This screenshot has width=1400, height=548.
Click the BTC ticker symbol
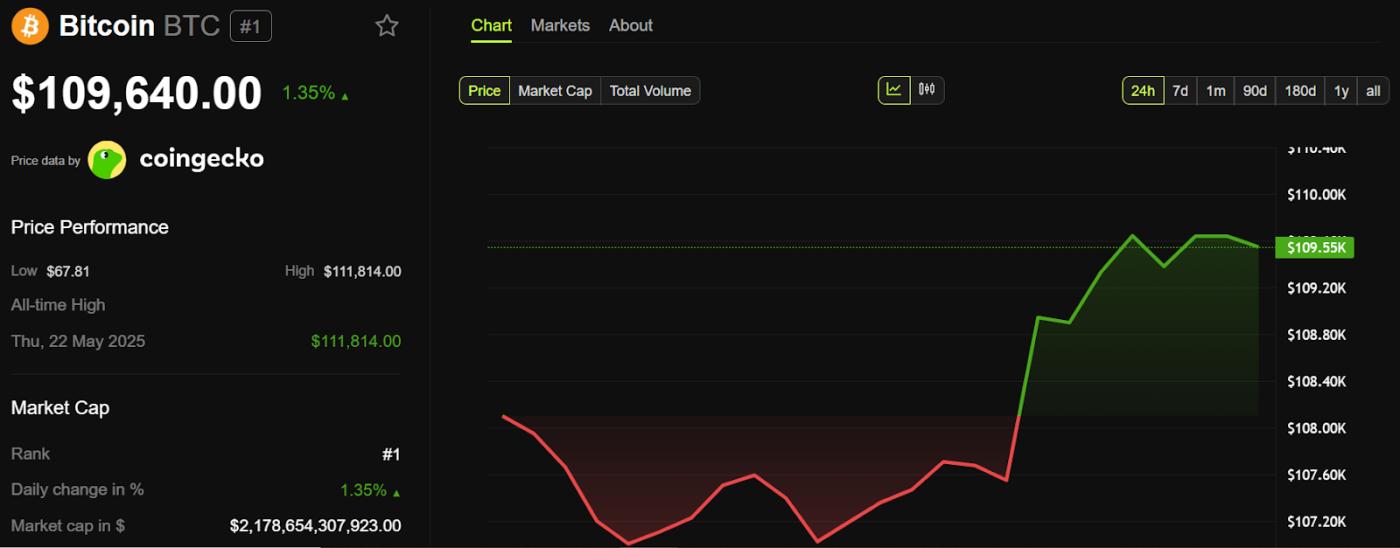pos(191,26)
